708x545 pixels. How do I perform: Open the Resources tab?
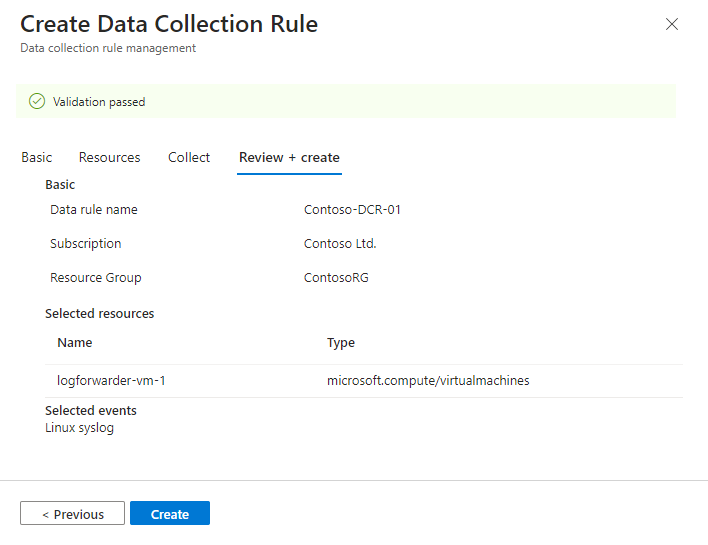(x=110, y=157)
